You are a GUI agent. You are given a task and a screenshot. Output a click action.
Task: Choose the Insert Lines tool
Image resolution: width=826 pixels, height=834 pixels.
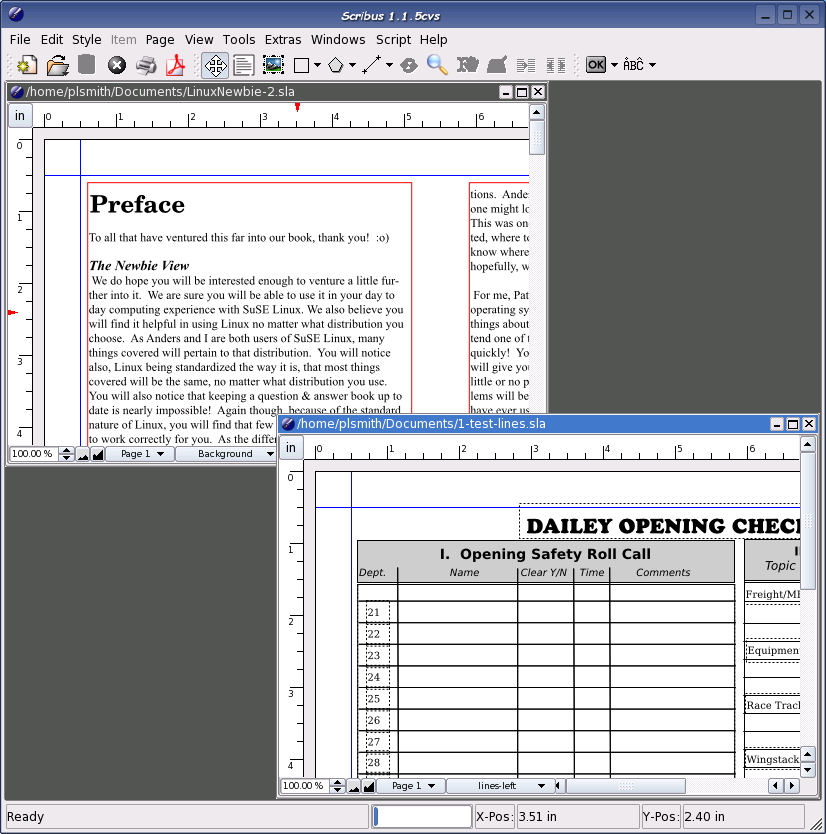371,66
